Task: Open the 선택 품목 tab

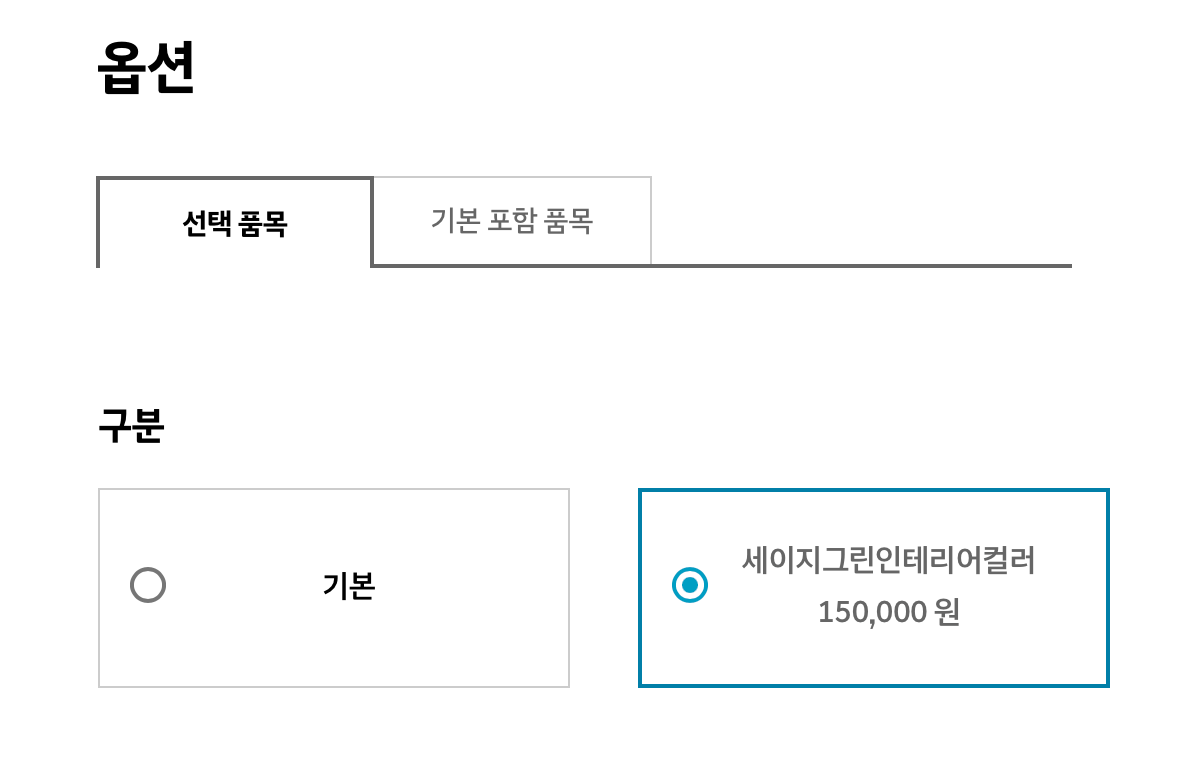Action: (234, 222)
